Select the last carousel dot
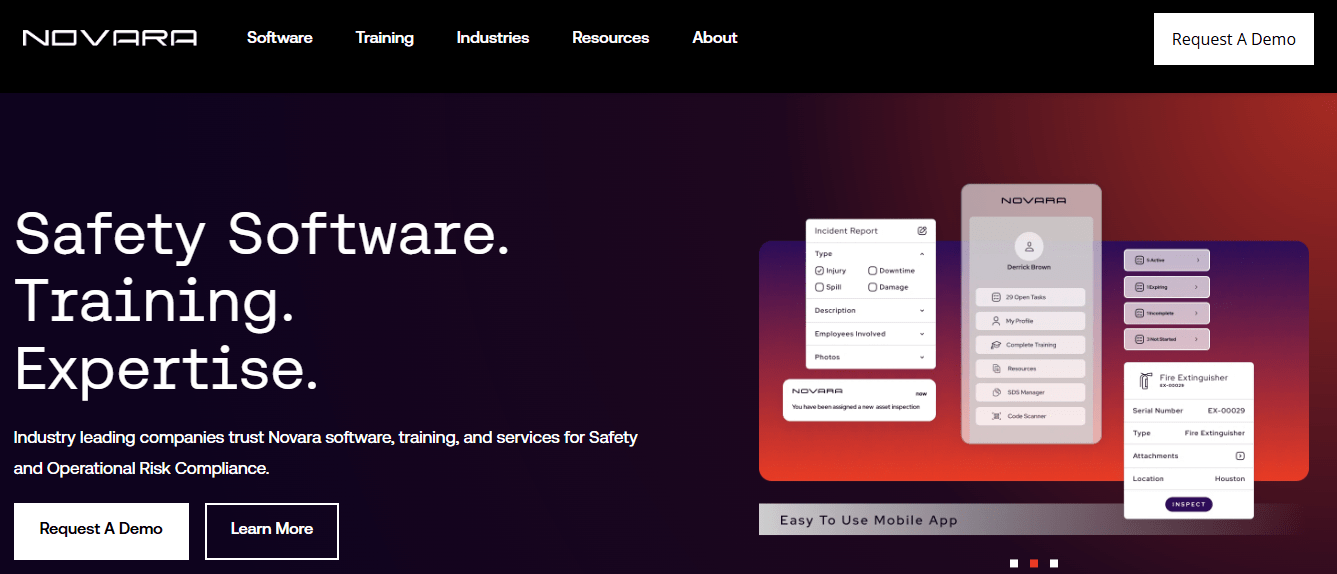Viewport: 1337px width, 574px height. tap(1054, 563)
